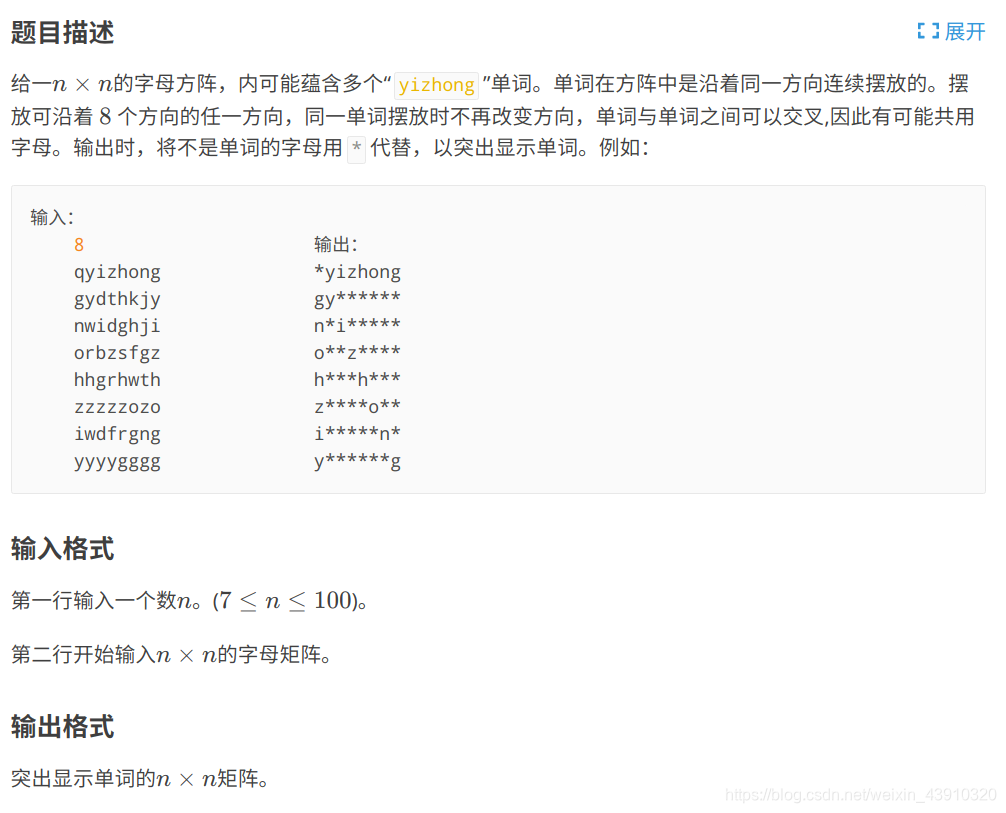Select the asterisk code badge in the description
This screenshot has height=813, width=1006.
click(356, 147)
